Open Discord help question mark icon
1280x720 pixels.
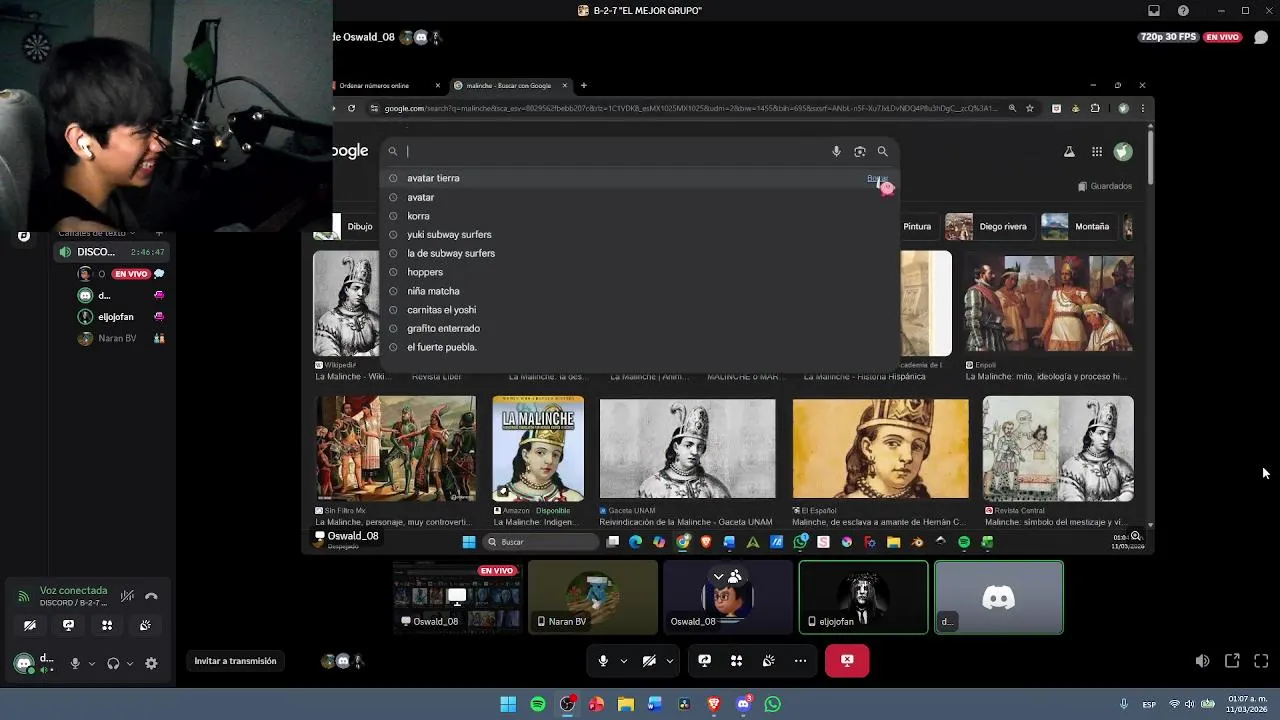(1184, 11)
